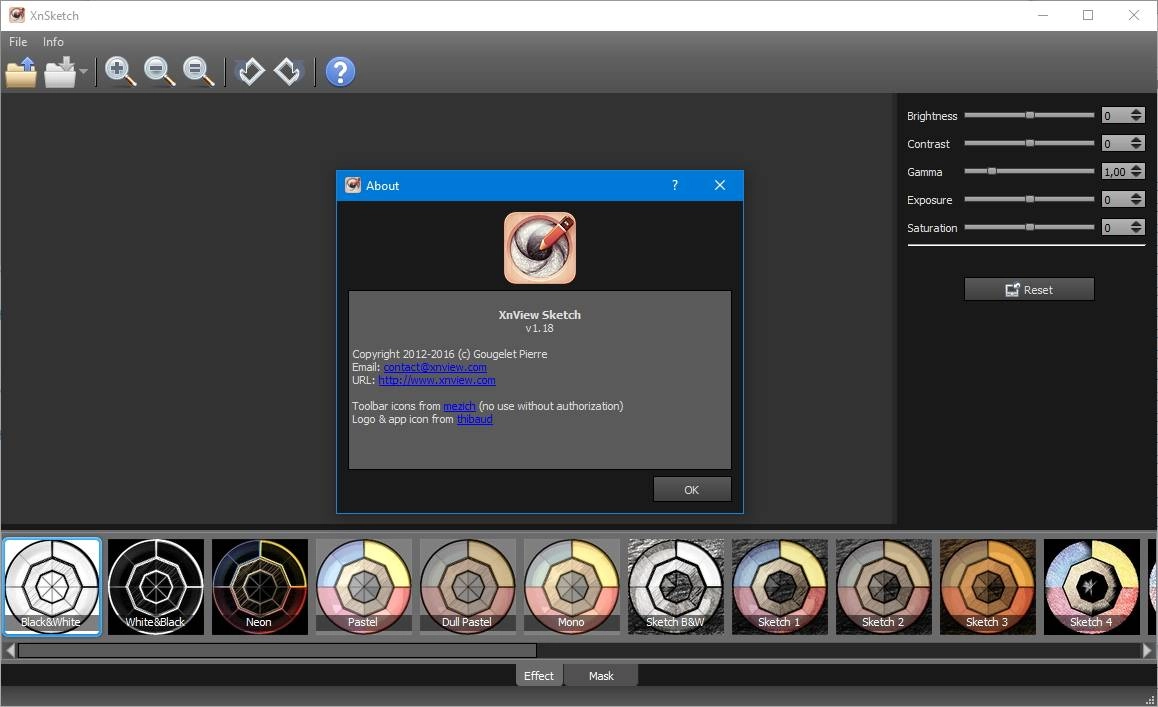Image resolution: width=1158 pixels, height=707 pixels.
Task: Open an image with the folder icon
Action: (21, 72)
